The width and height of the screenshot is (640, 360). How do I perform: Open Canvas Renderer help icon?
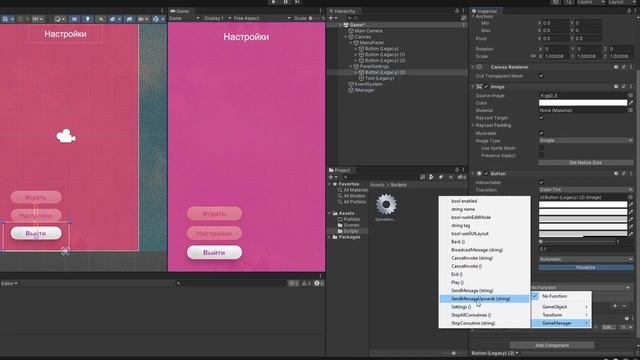coord(616,67)
